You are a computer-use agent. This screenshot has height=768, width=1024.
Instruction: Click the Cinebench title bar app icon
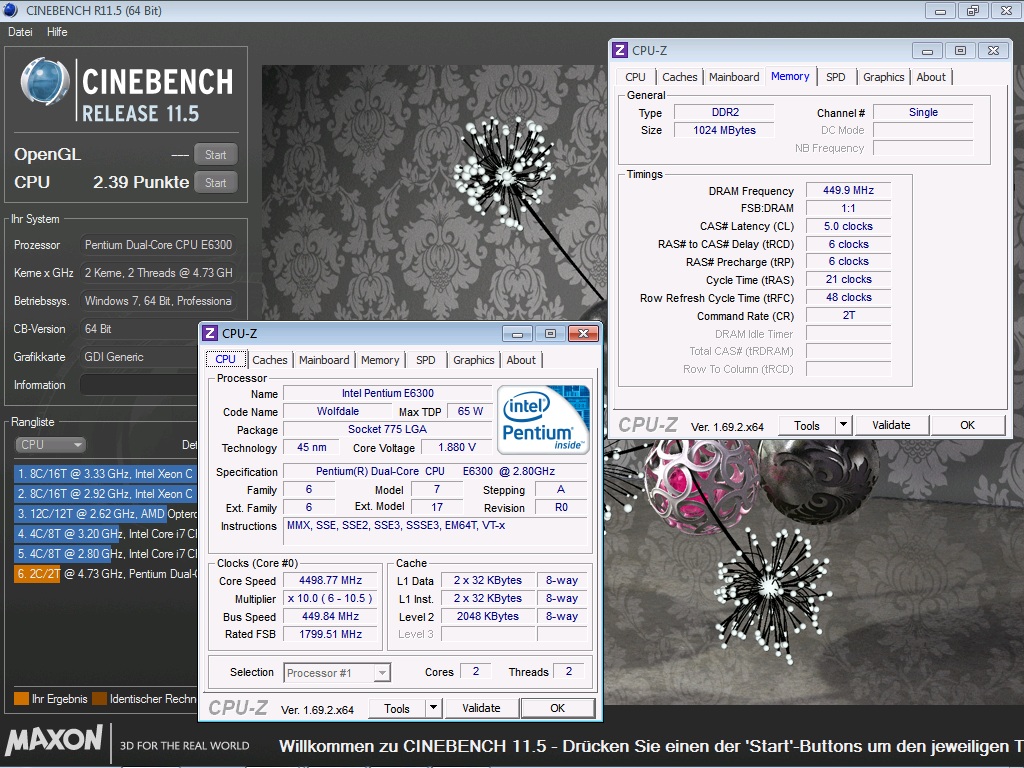click(x=10, y=10)
